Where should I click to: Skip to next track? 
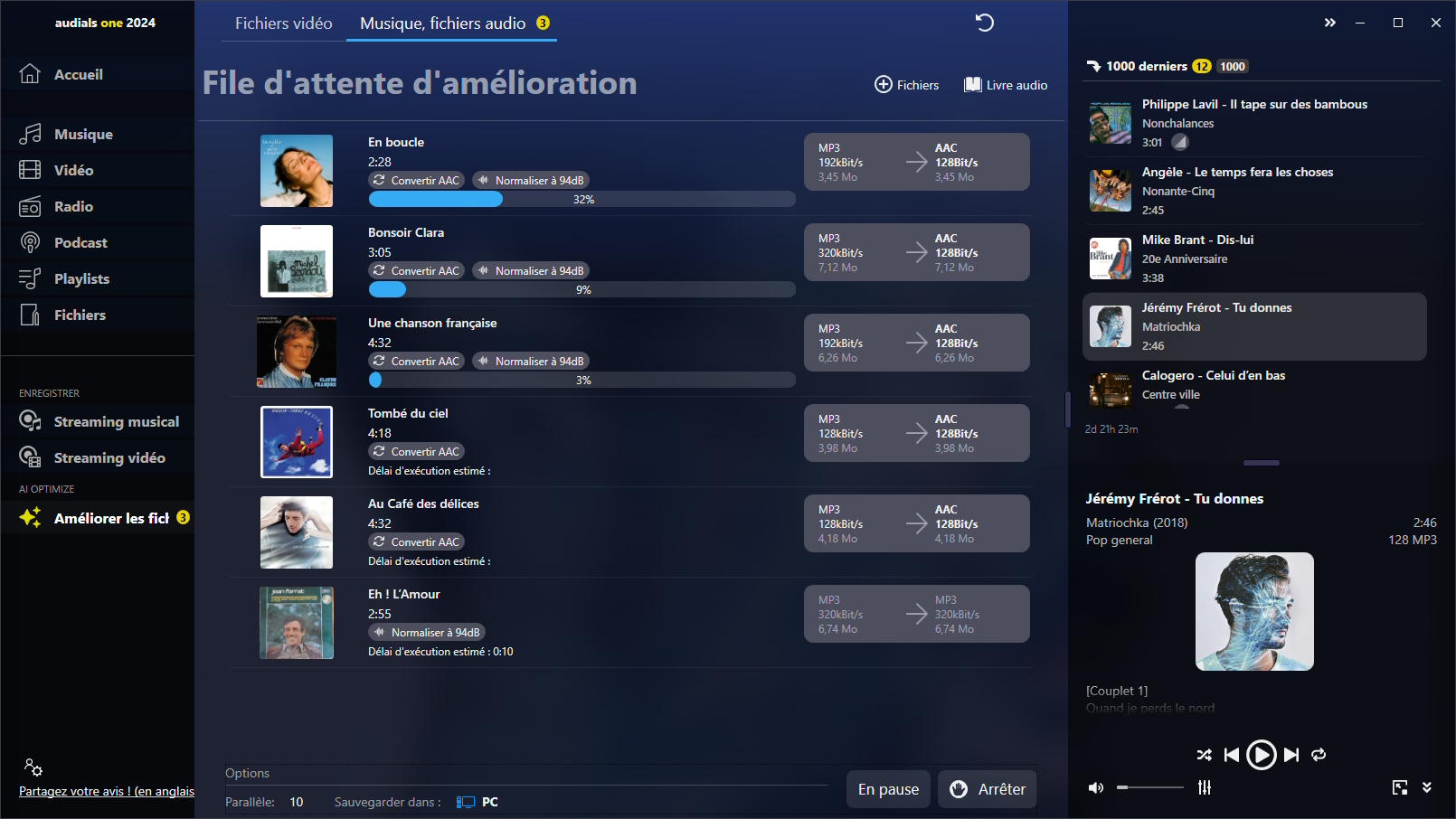pyautogui.click(x=1291, y=755)
